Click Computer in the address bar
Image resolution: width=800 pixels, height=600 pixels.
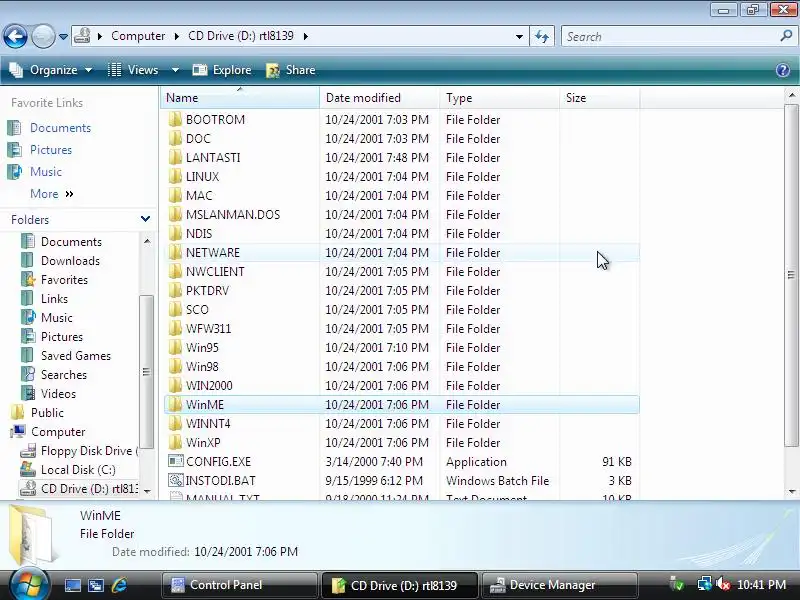[138, 36]
